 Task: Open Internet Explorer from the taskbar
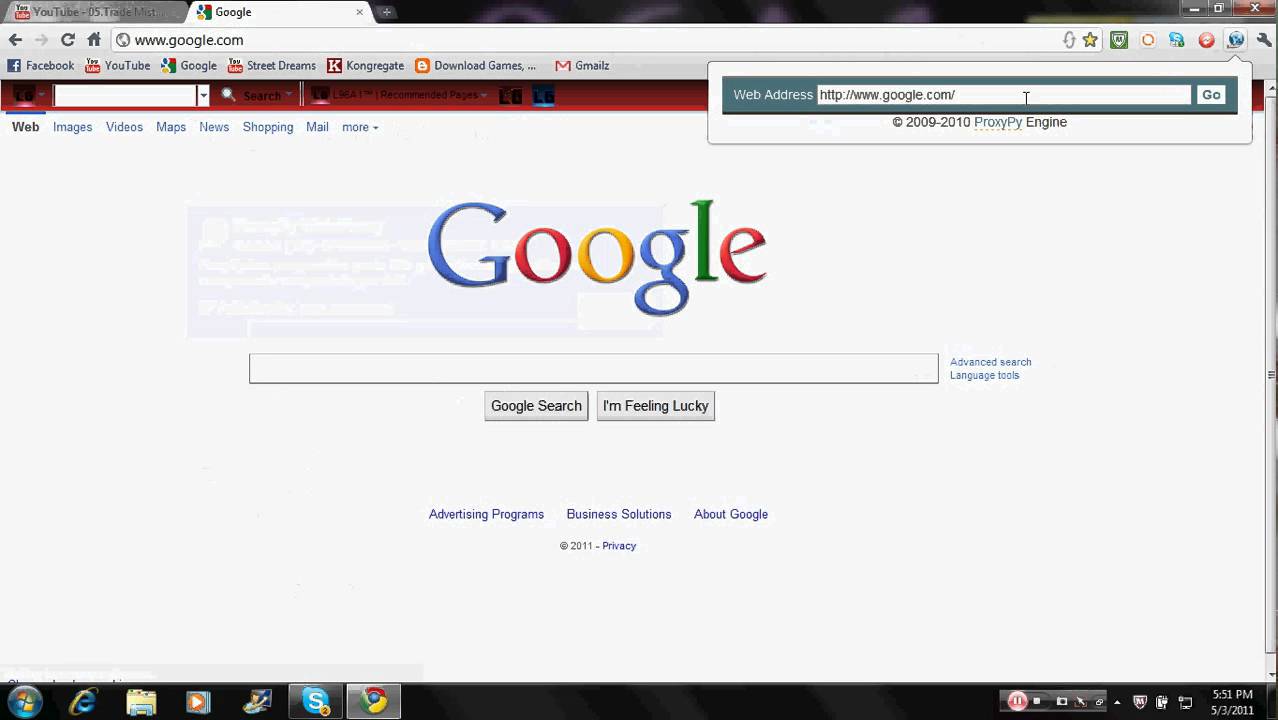pyautogui.click(x=83, y=701)
